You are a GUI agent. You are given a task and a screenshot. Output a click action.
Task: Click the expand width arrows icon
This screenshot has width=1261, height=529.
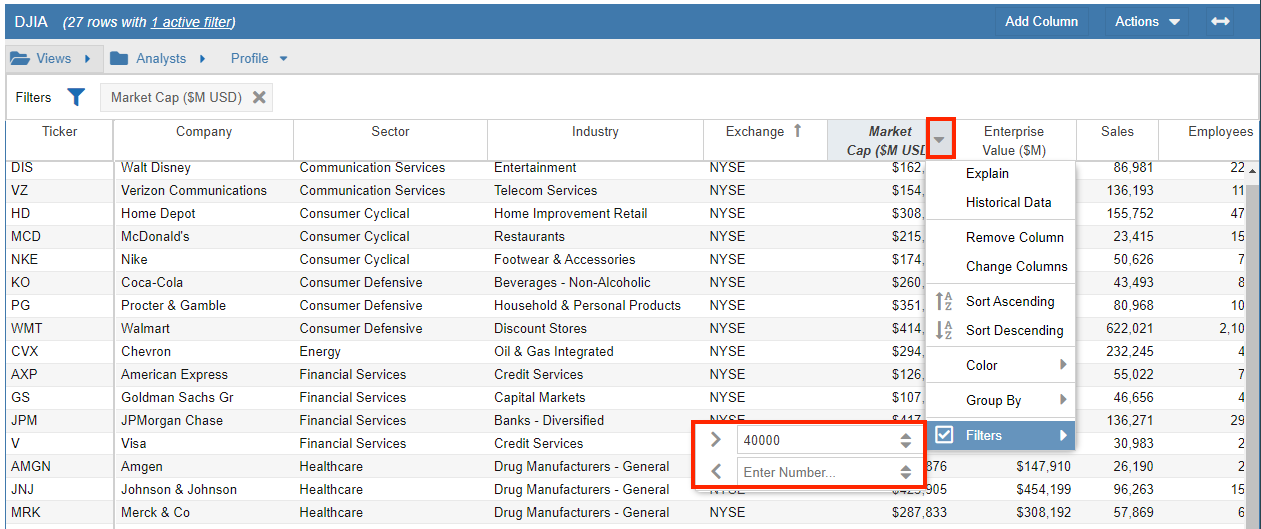[1220, 22]
